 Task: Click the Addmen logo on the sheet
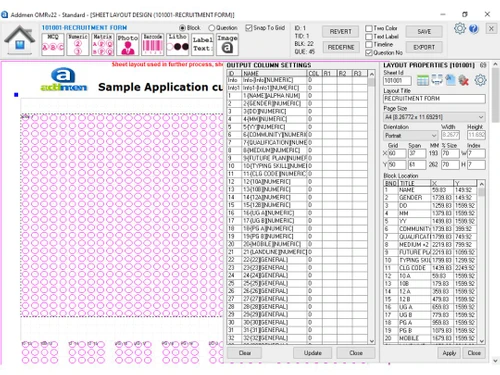(63, 80)
